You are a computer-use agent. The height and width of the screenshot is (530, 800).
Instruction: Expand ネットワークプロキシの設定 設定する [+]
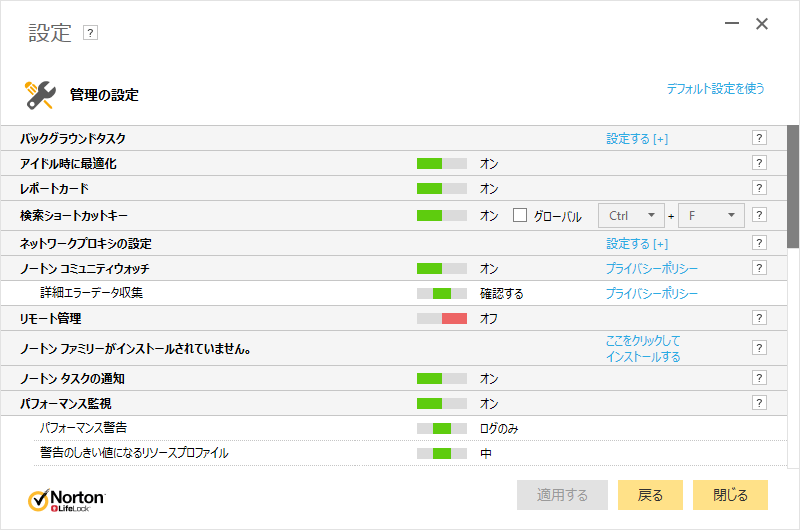click(636, 244)
